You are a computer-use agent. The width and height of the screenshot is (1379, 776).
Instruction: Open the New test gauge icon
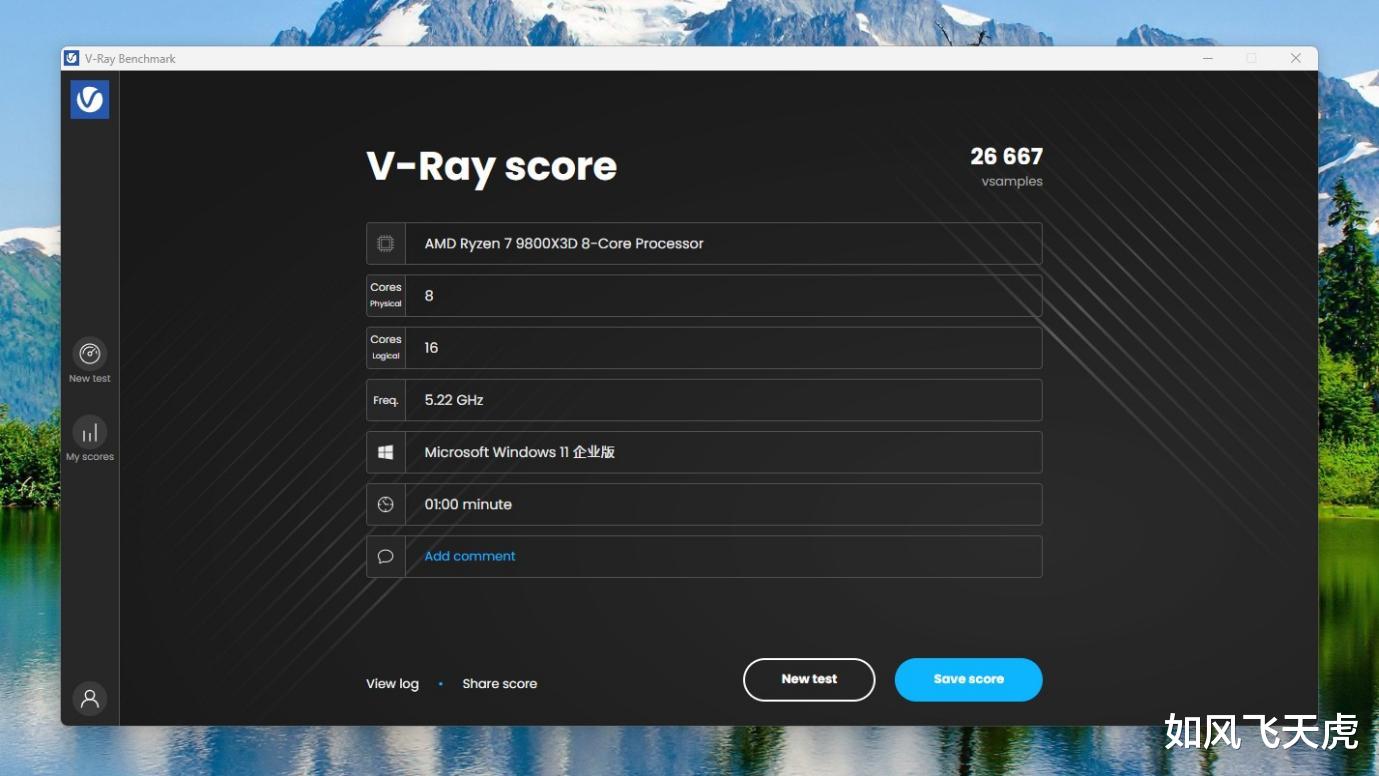tap(90, 354)
